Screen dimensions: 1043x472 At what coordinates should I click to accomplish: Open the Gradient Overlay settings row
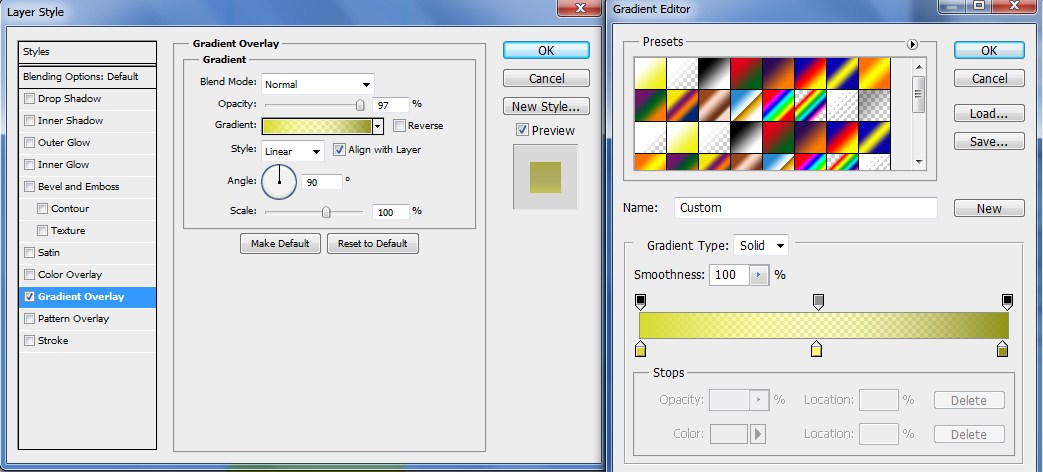click(88, 296)
